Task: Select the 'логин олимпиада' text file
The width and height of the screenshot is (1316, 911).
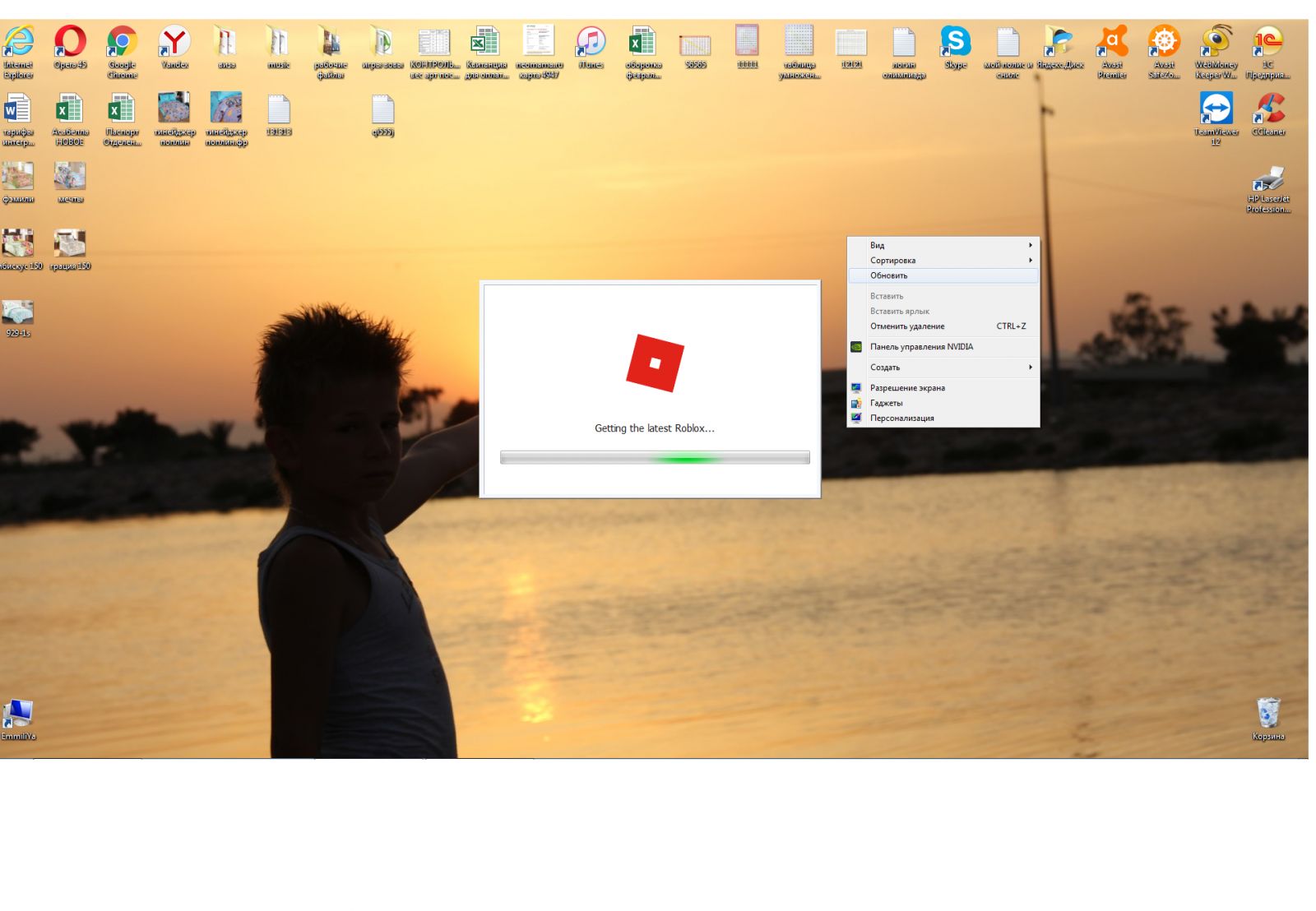Action: tap(904, 51)
